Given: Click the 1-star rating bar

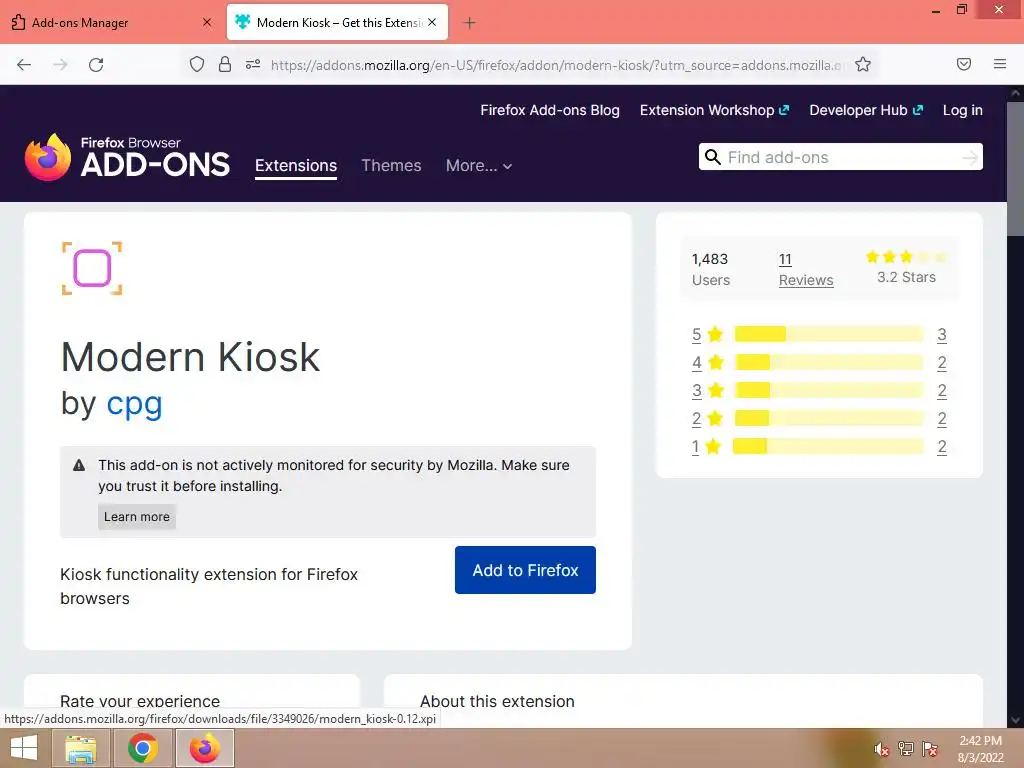Looking at the screenshot, I should coord(829,447).
